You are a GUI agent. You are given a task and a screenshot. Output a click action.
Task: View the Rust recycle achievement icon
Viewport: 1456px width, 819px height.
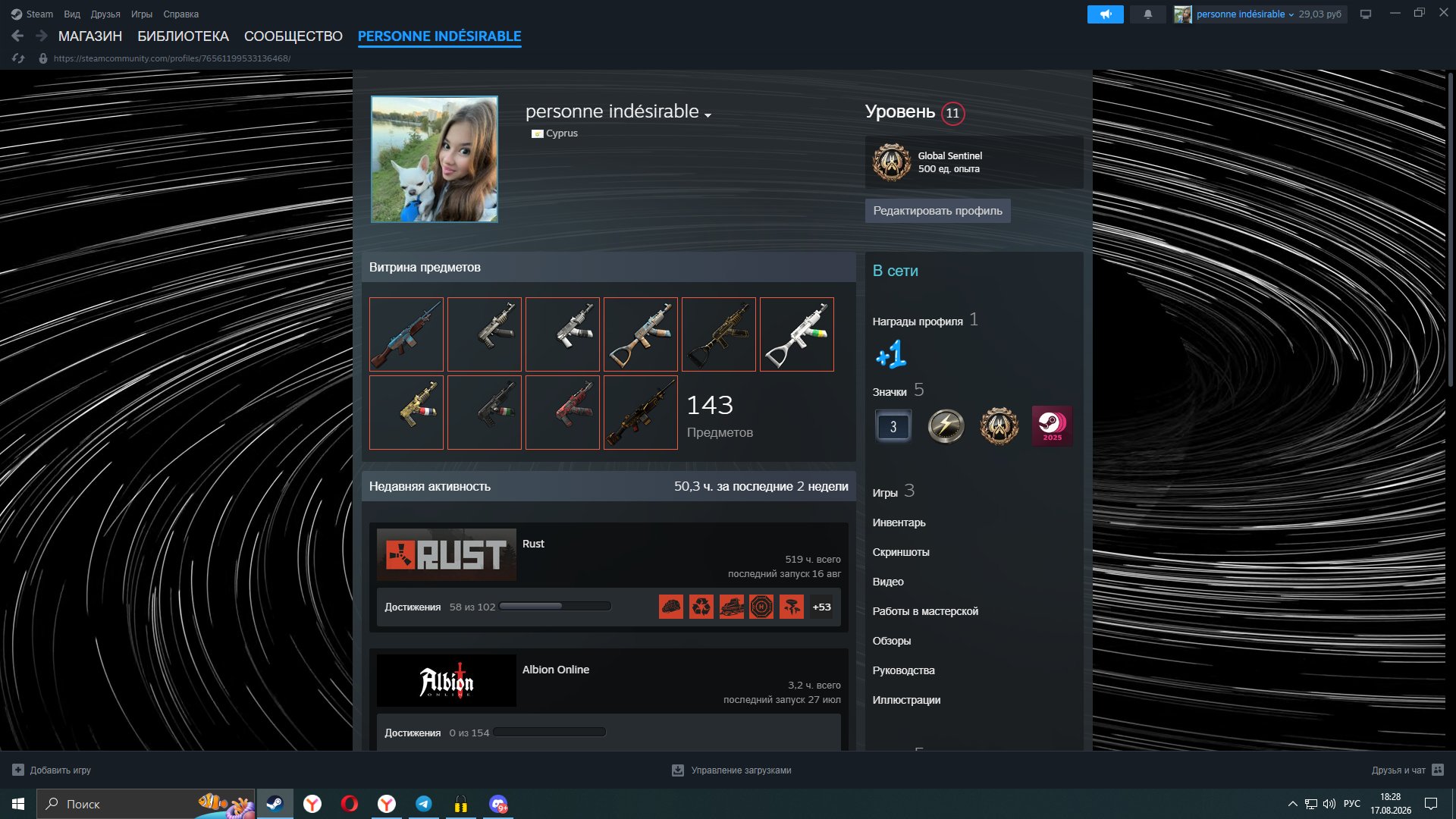pos(701,607)
